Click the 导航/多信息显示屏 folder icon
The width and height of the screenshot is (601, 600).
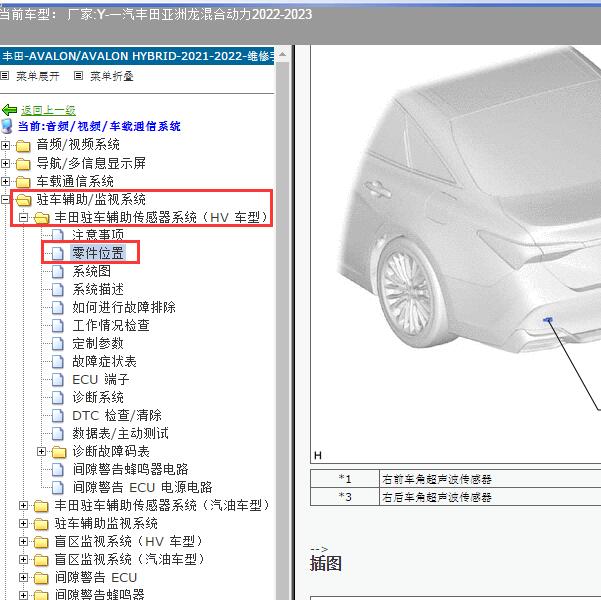pos(23,164)
